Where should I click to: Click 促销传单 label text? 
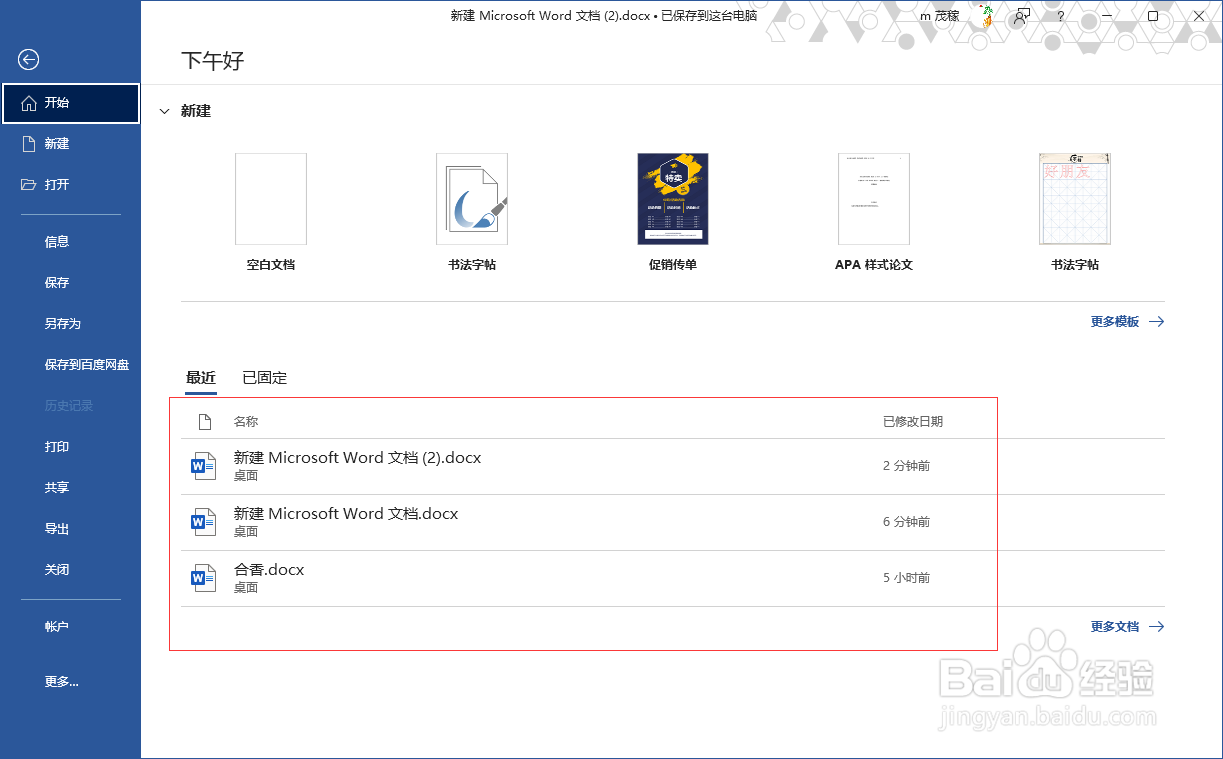point(673,265)
